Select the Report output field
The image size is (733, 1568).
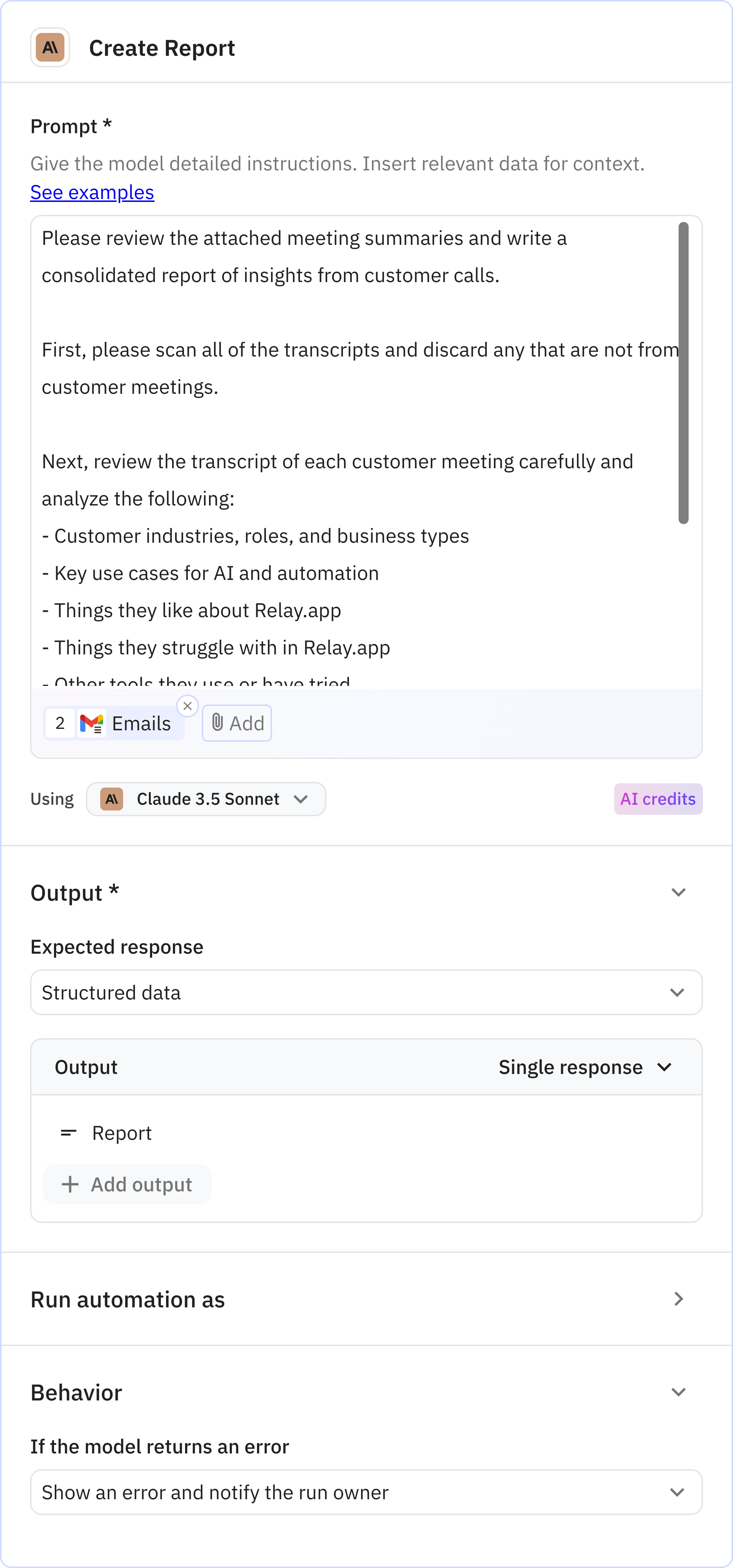click(x=122, y=1133)
